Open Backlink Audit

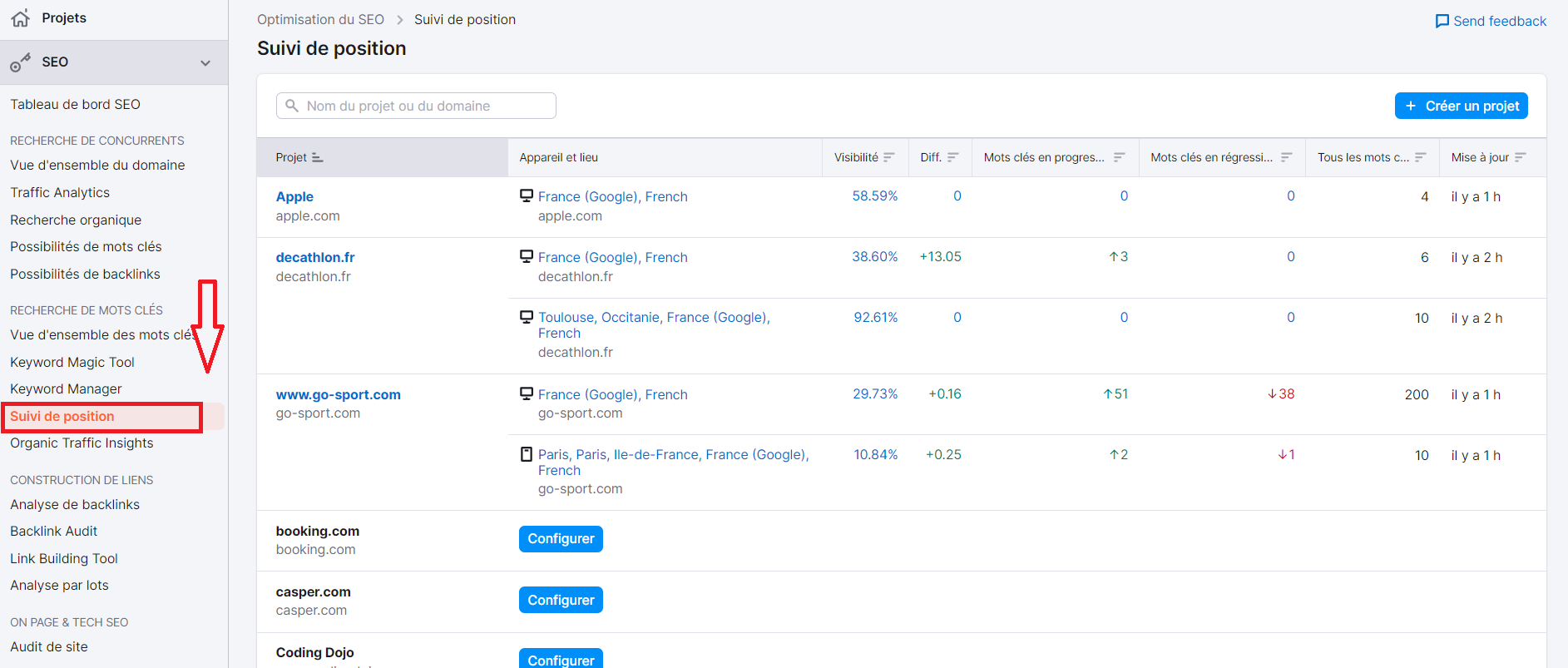(x=54, y=531)
